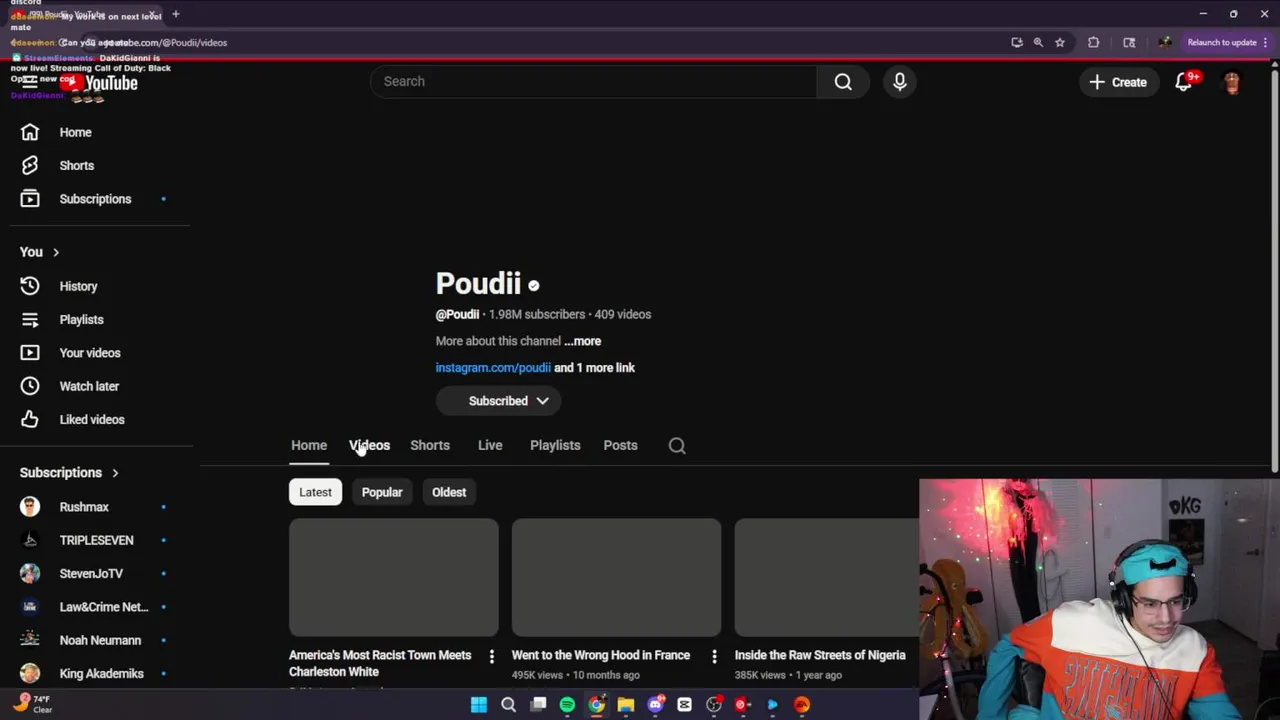Open OBS Studio from the taskbar

[714, 705]
